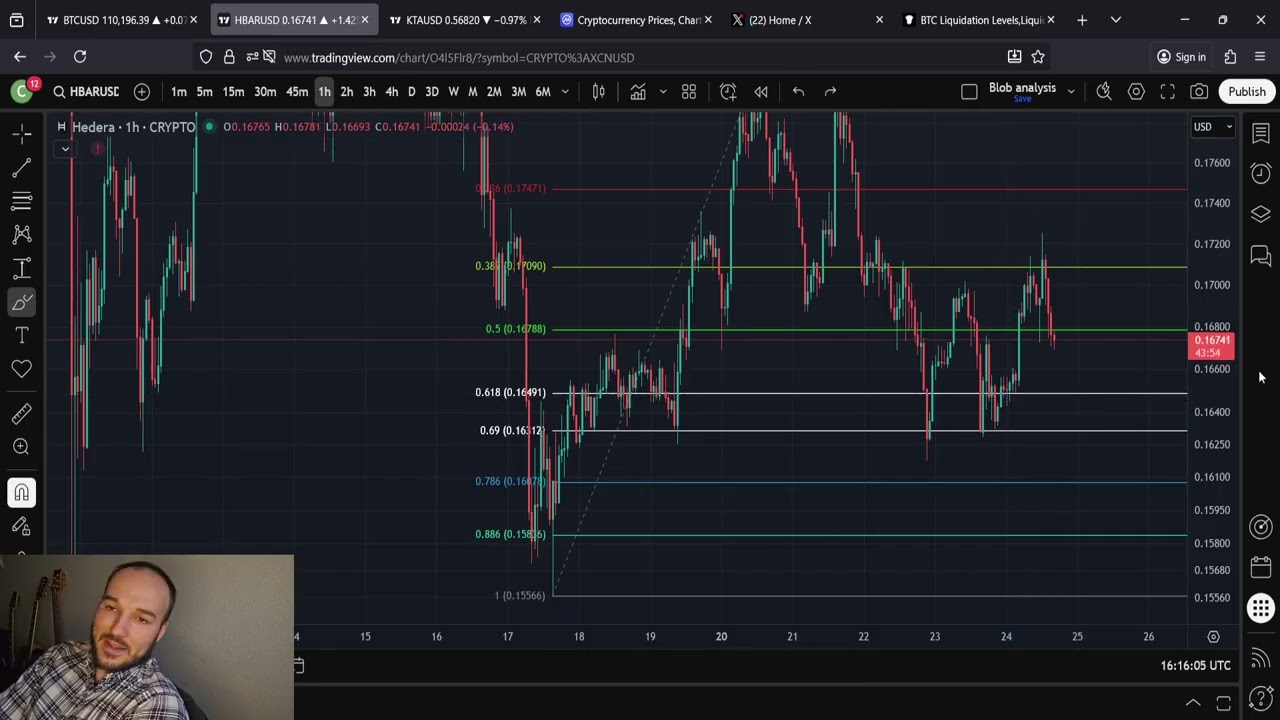
Task: Open the calendar panel in right sidebar
Action: pyautogui.click(x=1261, y=567)
